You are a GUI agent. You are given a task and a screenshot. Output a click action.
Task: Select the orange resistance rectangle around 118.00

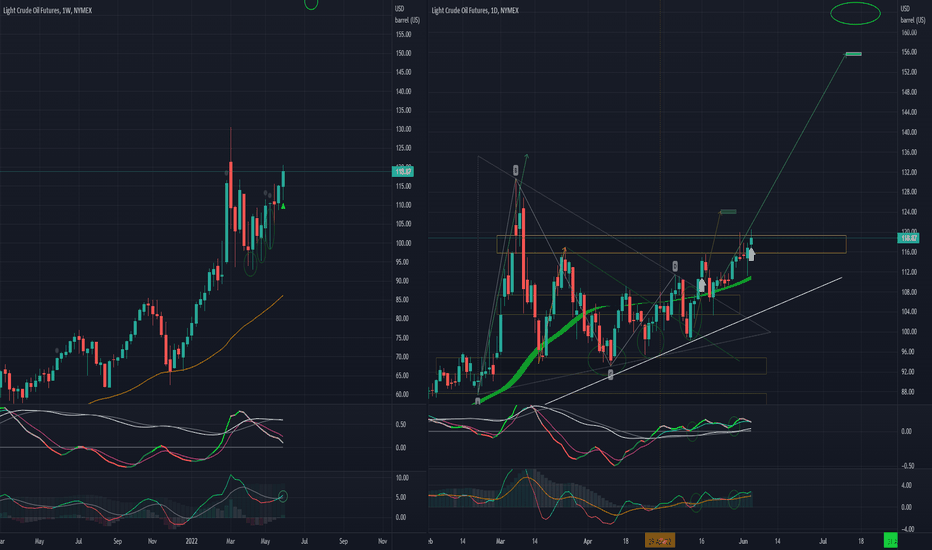(x=672, y=244)
